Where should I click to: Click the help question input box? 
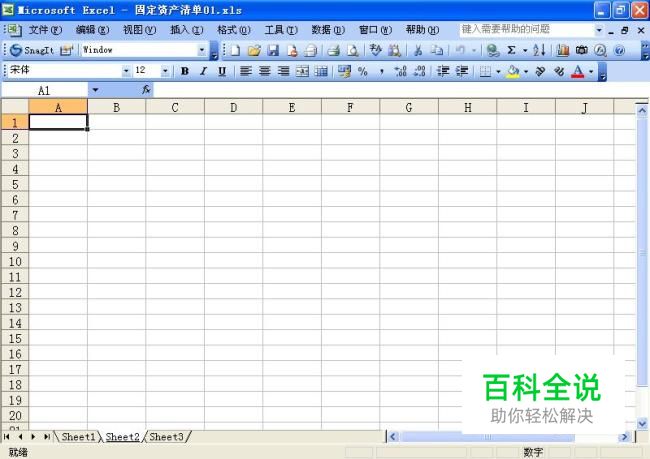[527, 29]
